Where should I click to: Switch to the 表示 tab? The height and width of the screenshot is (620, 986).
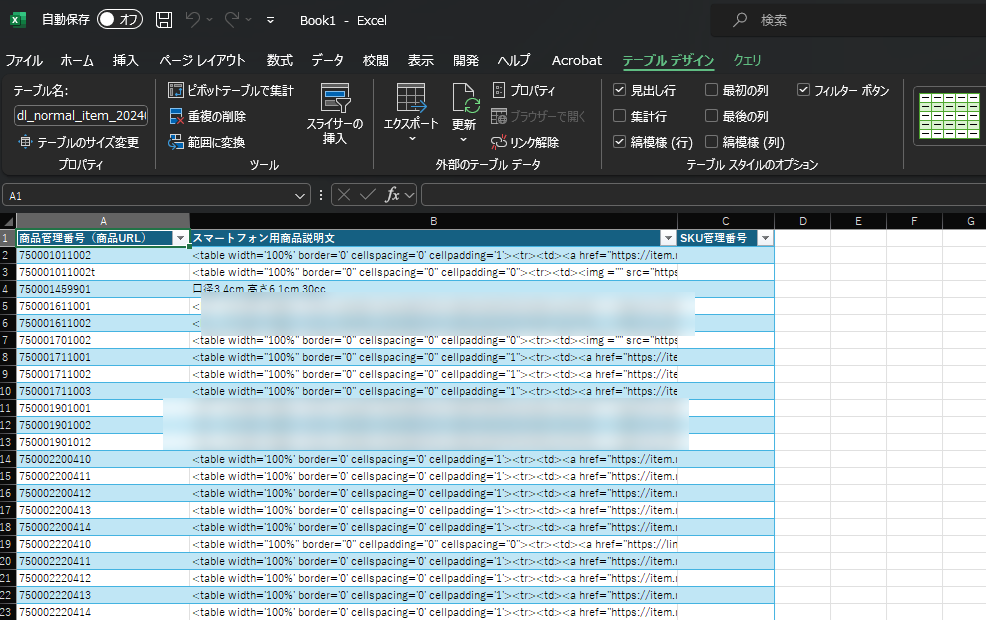tap(421, 60)
